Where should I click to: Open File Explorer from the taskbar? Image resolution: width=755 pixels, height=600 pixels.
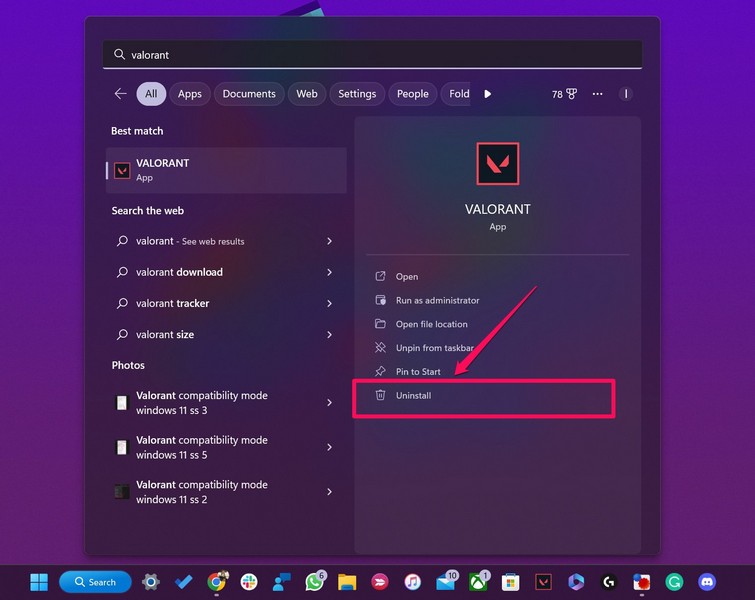[x=347, y=582]
